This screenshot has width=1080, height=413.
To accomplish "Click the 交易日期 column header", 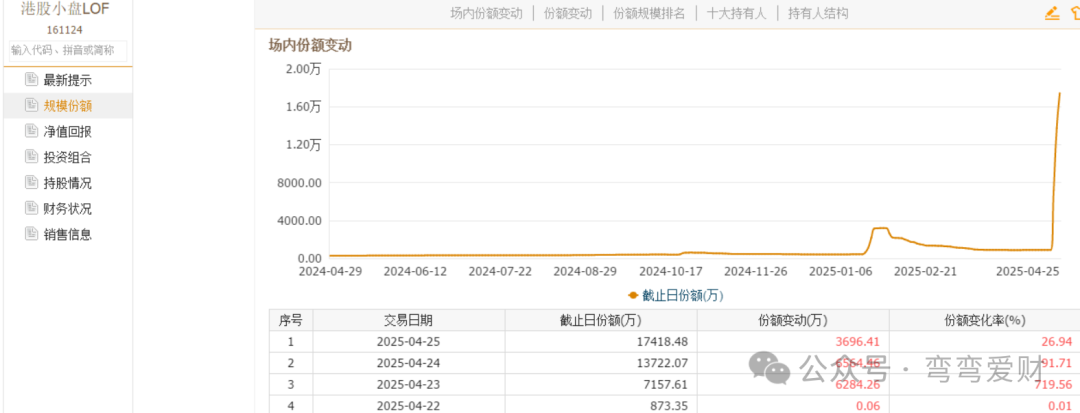I will click(408, 320).
